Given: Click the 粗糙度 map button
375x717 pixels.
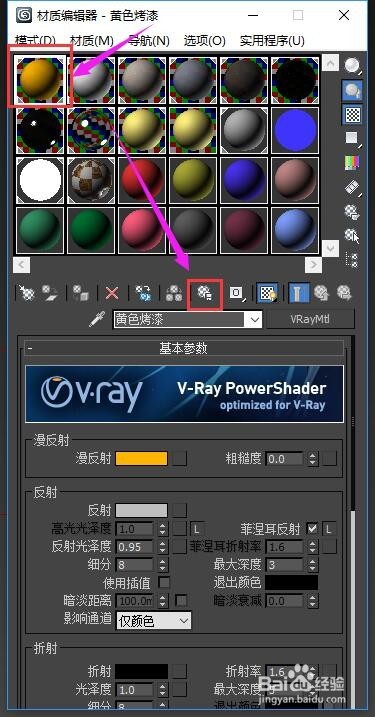Looking at the screenshot, I should [330, 459].
